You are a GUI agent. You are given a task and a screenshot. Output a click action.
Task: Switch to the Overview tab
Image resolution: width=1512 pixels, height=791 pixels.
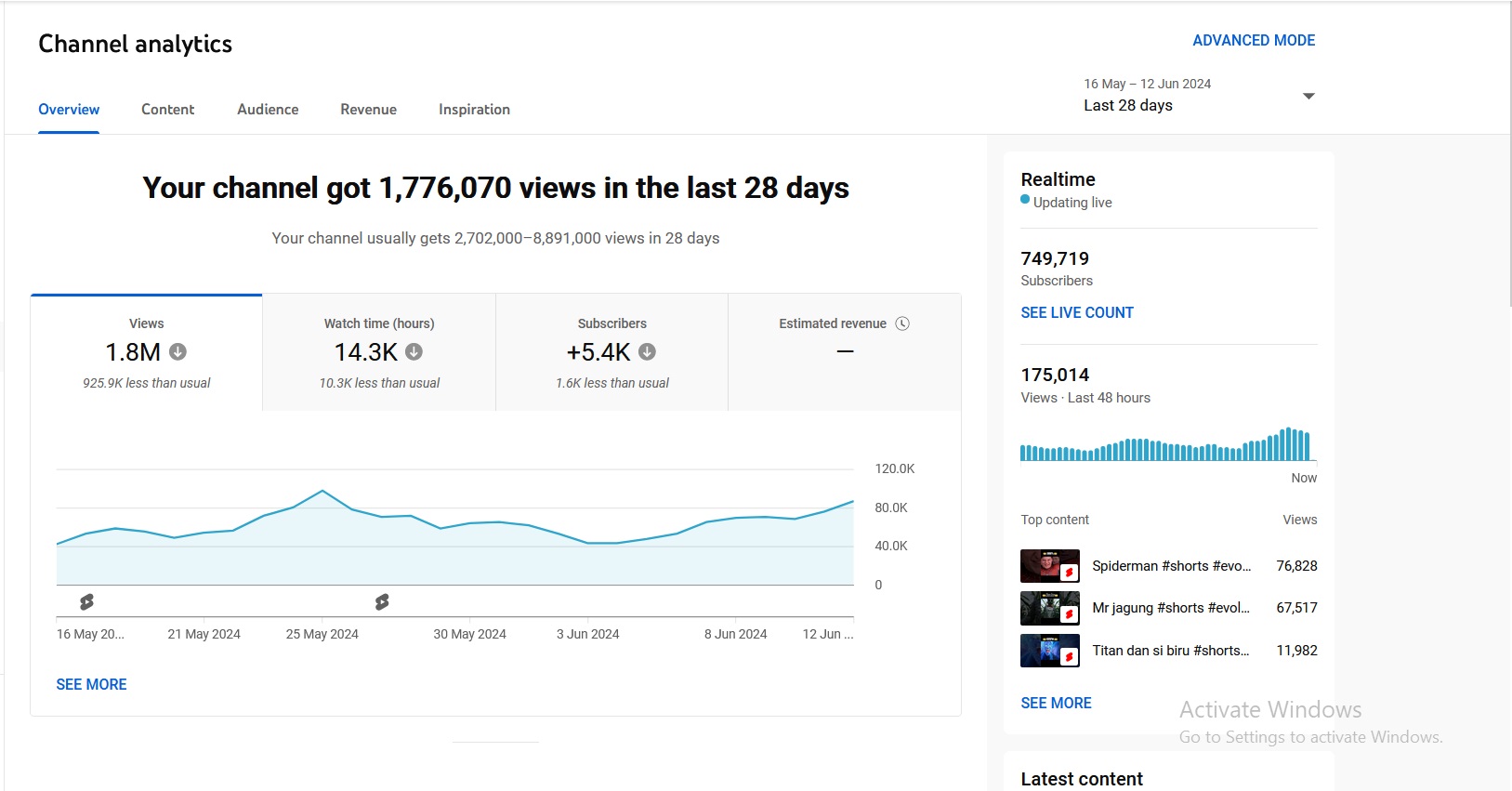(x=69, y=110)
